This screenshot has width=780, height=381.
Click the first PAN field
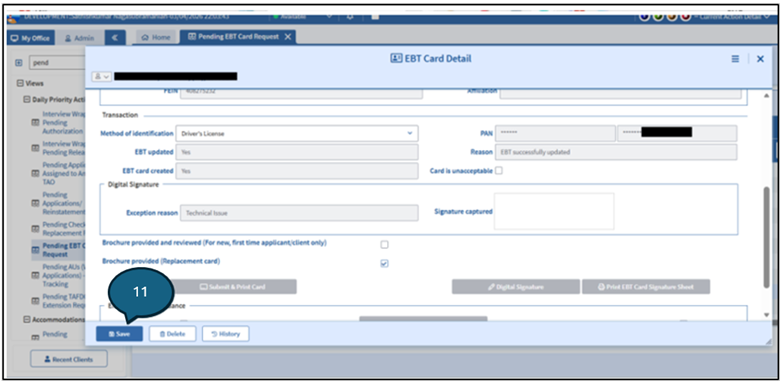555,133
